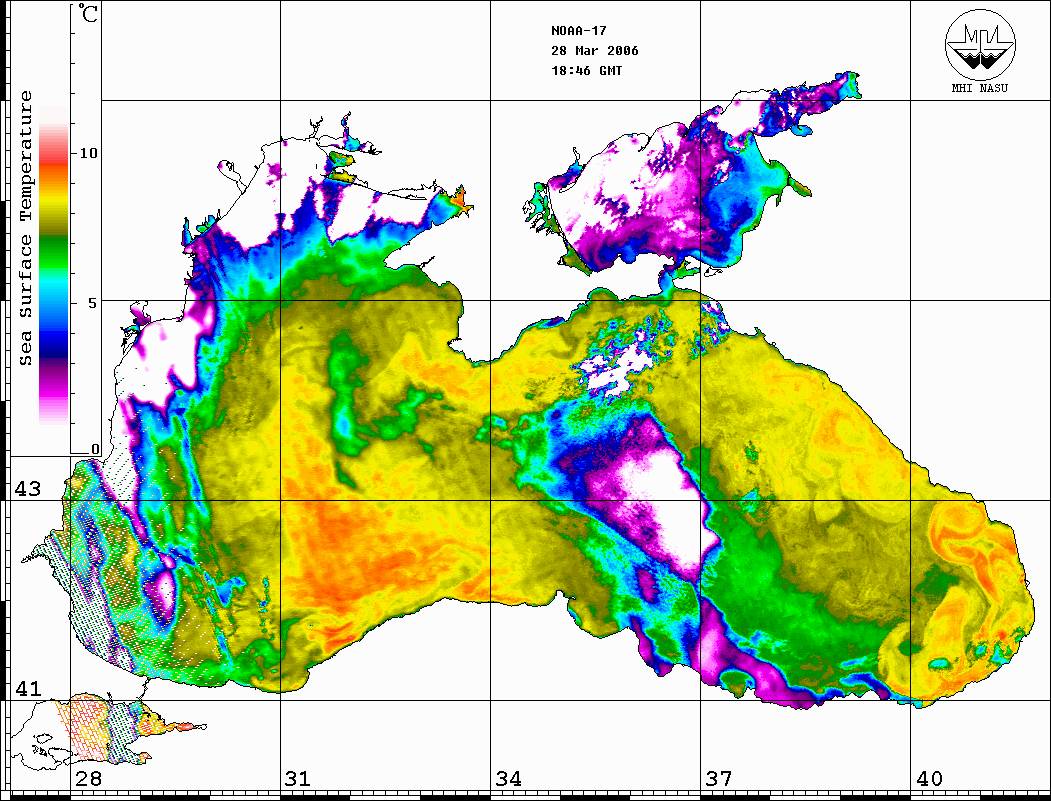Click longitude label '34'
1051x801 pixels.
point(508,778)
